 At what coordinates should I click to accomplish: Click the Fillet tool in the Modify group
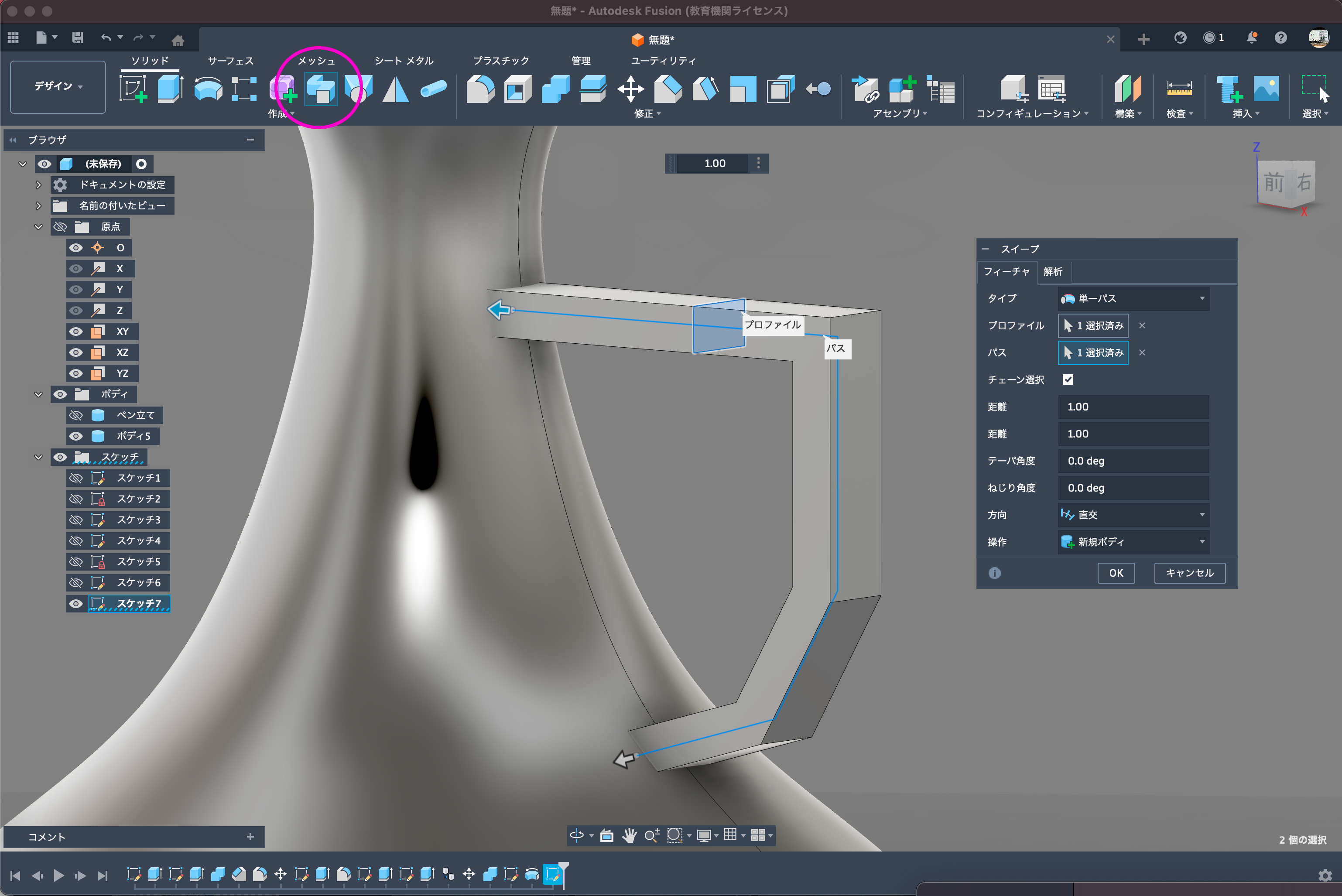click(x=480, y=89)
